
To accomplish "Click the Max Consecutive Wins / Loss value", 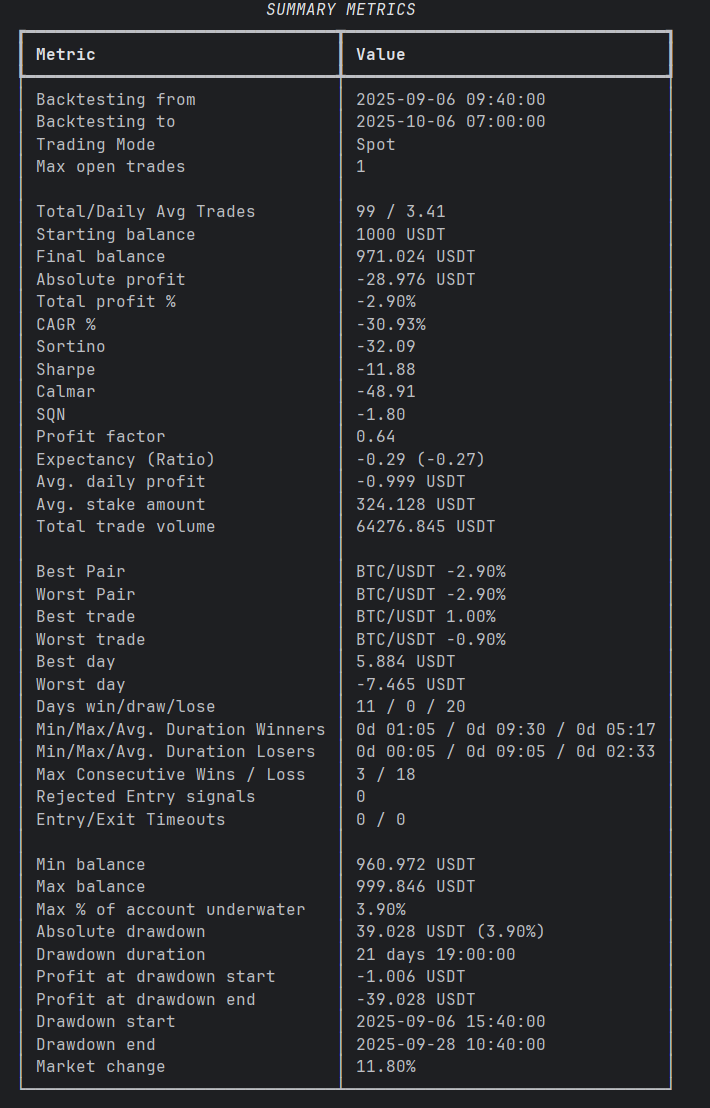I will tap(386, 774).
